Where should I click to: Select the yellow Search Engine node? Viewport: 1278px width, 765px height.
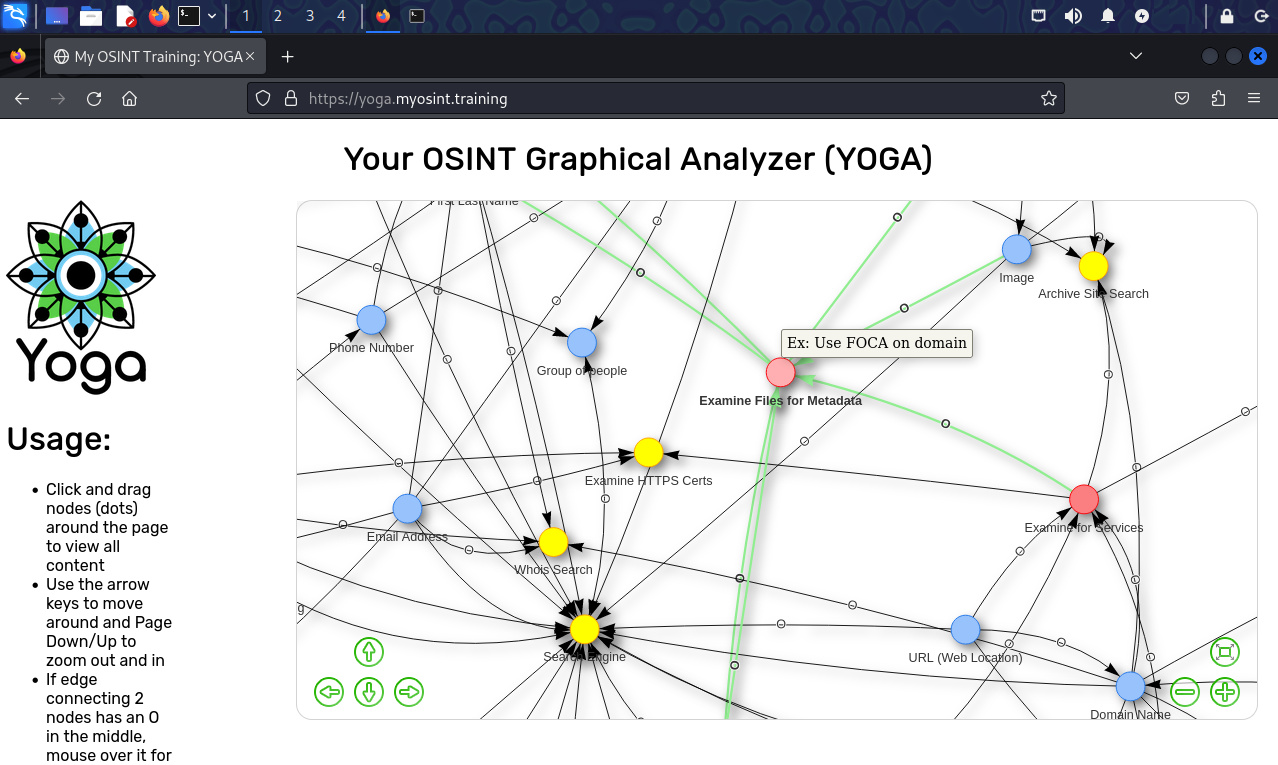584,629
